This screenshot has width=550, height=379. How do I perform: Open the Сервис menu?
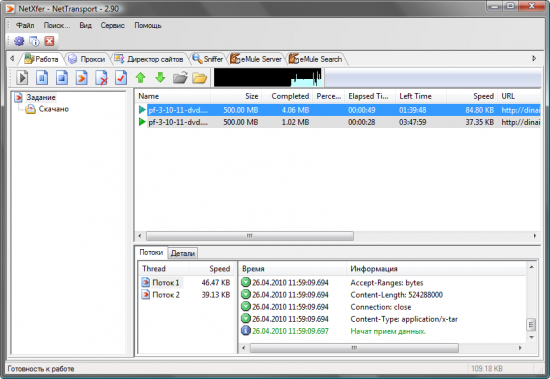tap(112, 25)
